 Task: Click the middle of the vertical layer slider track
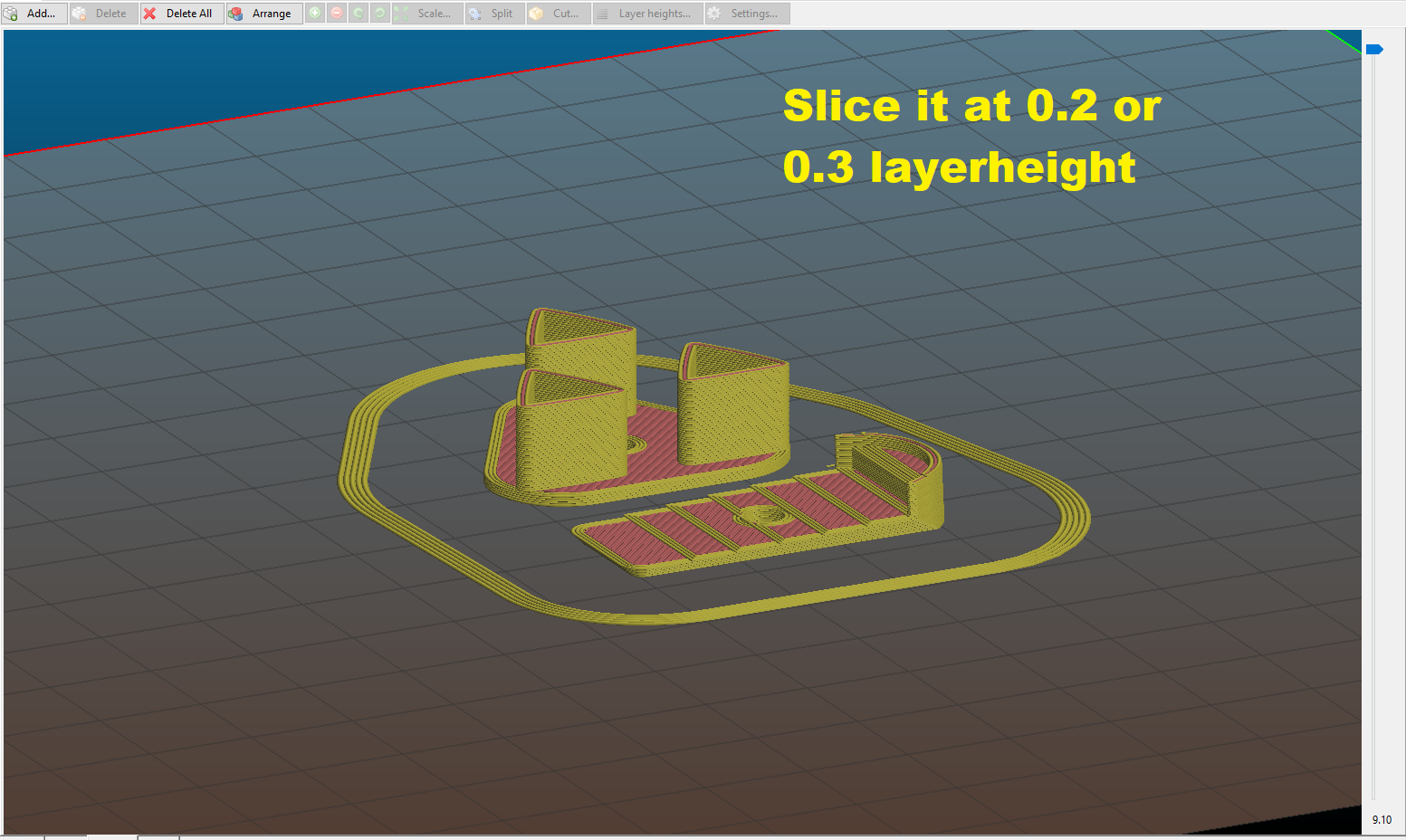click(x=1373, y=425)
